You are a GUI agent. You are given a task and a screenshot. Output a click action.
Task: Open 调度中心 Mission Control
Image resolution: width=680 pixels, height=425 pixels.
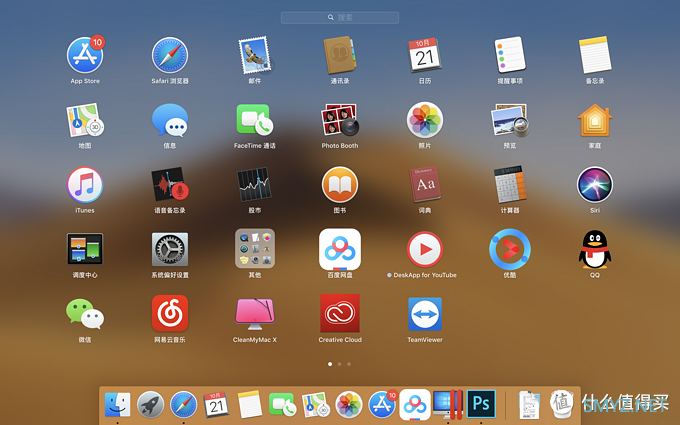(85, 249)
